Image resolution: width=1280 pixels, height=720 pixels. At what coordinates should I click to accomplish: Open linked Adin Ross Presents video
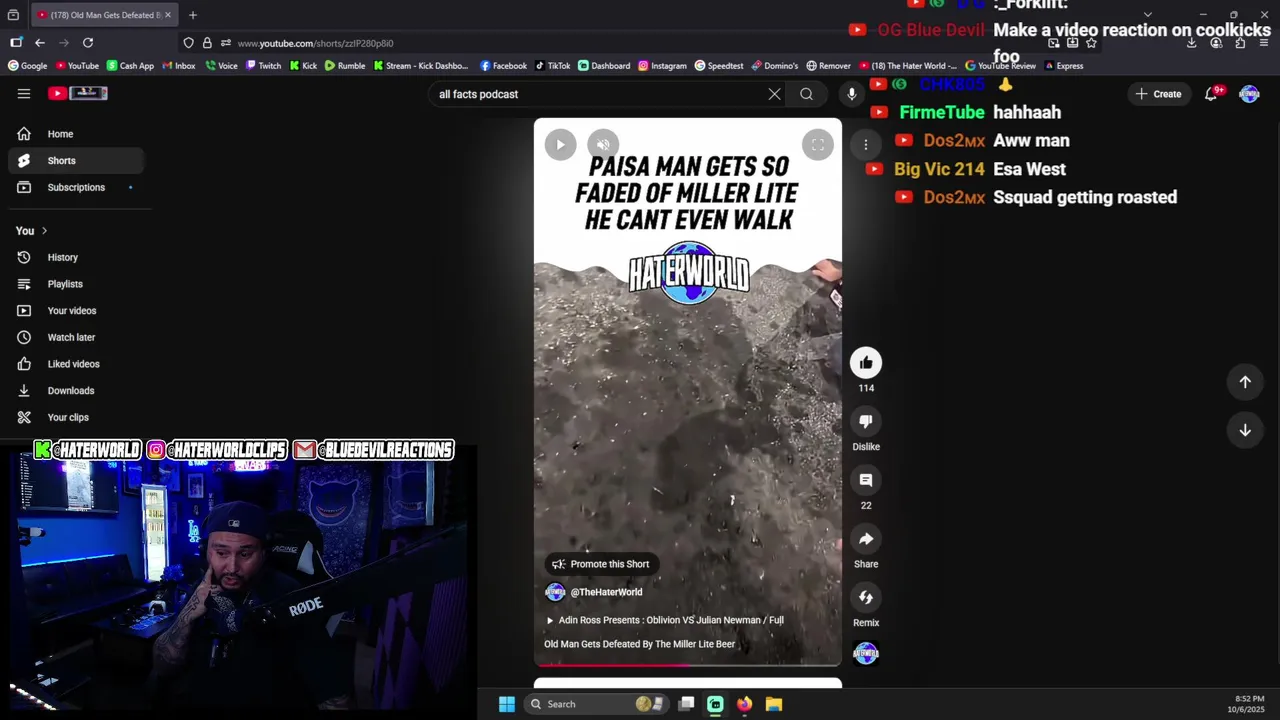tap(664, 620)
